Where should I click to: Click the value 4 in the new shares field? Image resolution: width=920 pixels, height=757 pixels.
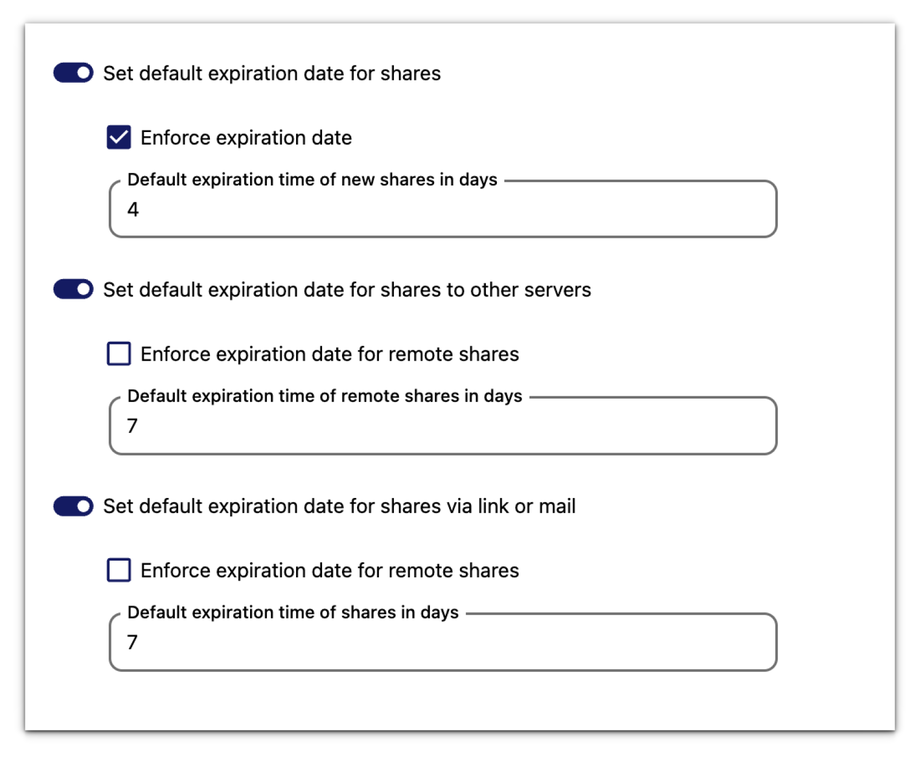click(133, 211)
